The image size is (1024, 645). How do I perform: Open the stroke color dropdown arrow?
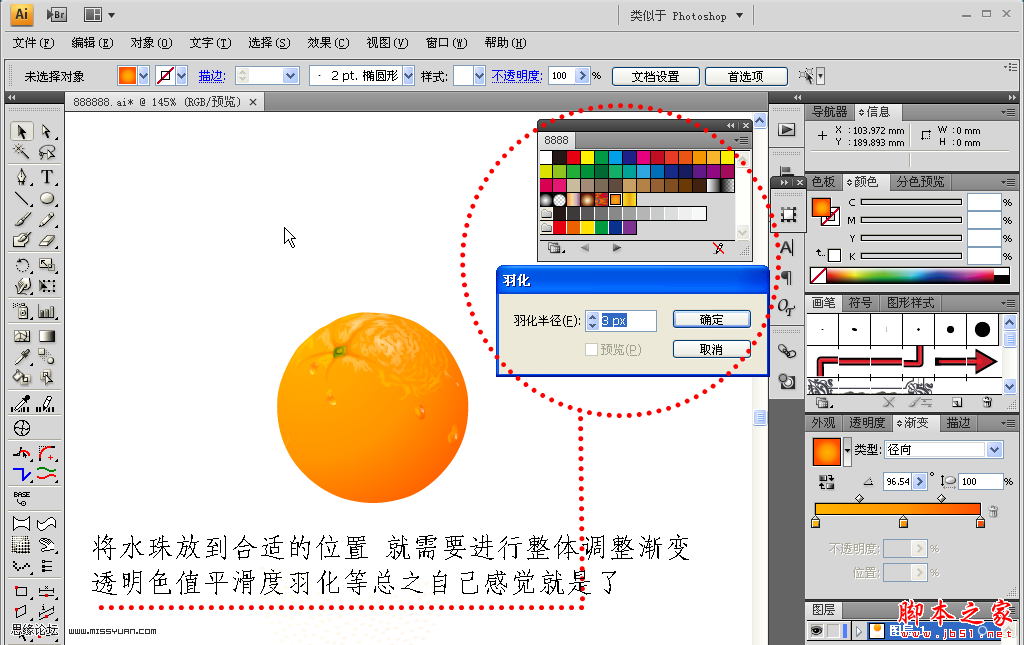[x=182, y=76]
